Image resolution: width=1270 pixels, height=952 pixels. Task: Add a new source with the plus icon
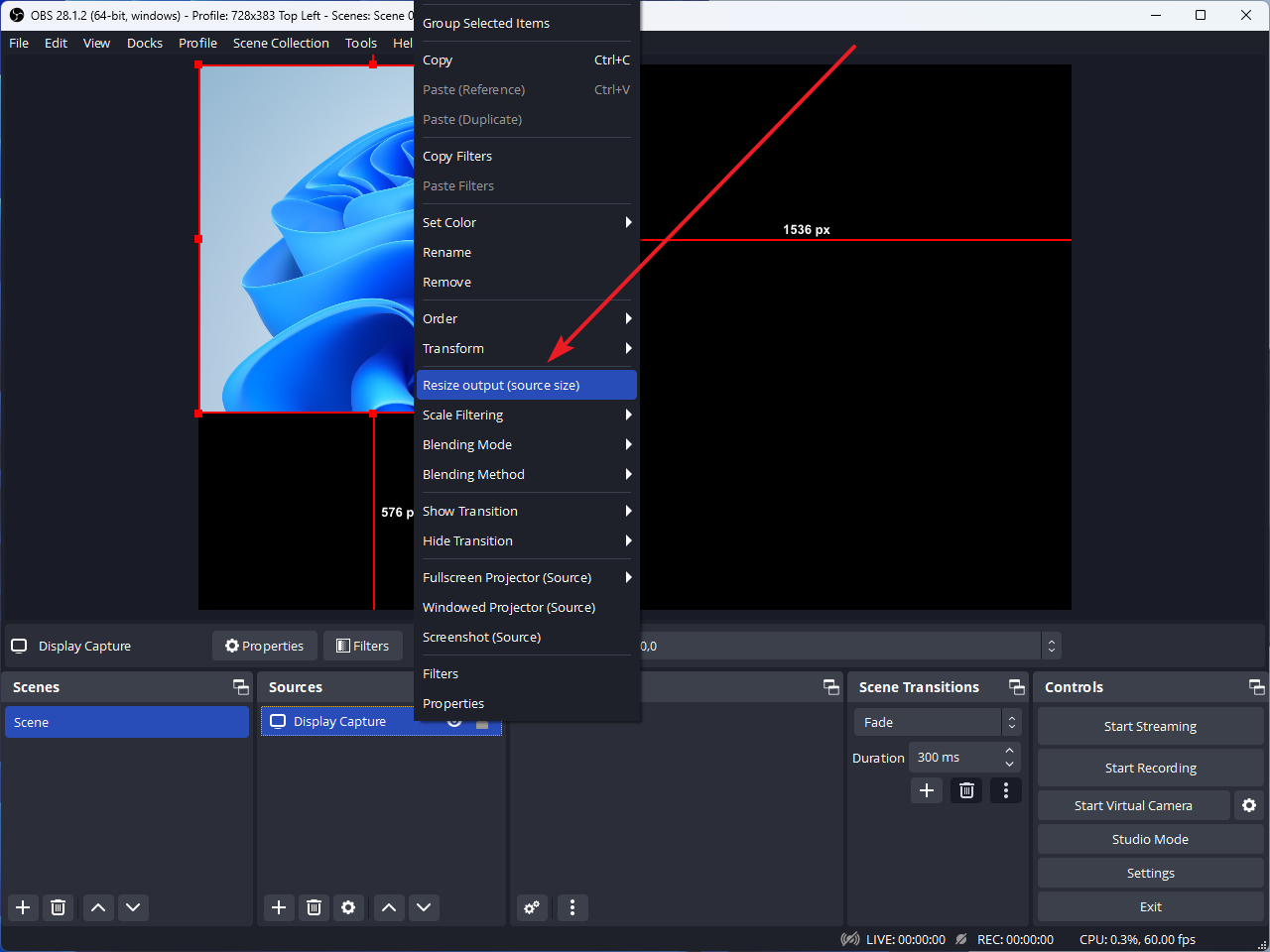click(279, 907)
